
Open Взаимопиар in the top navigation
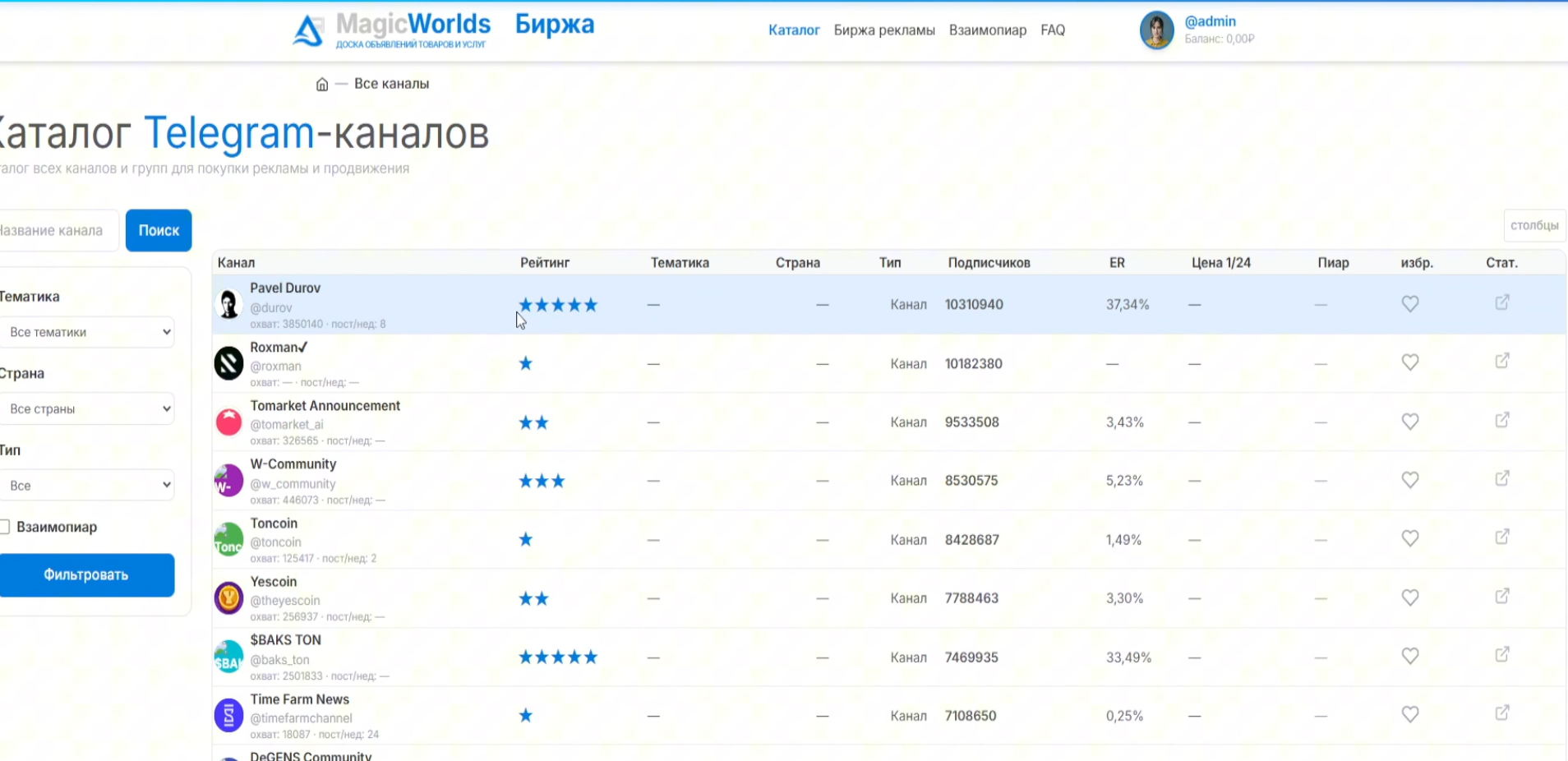988,30
